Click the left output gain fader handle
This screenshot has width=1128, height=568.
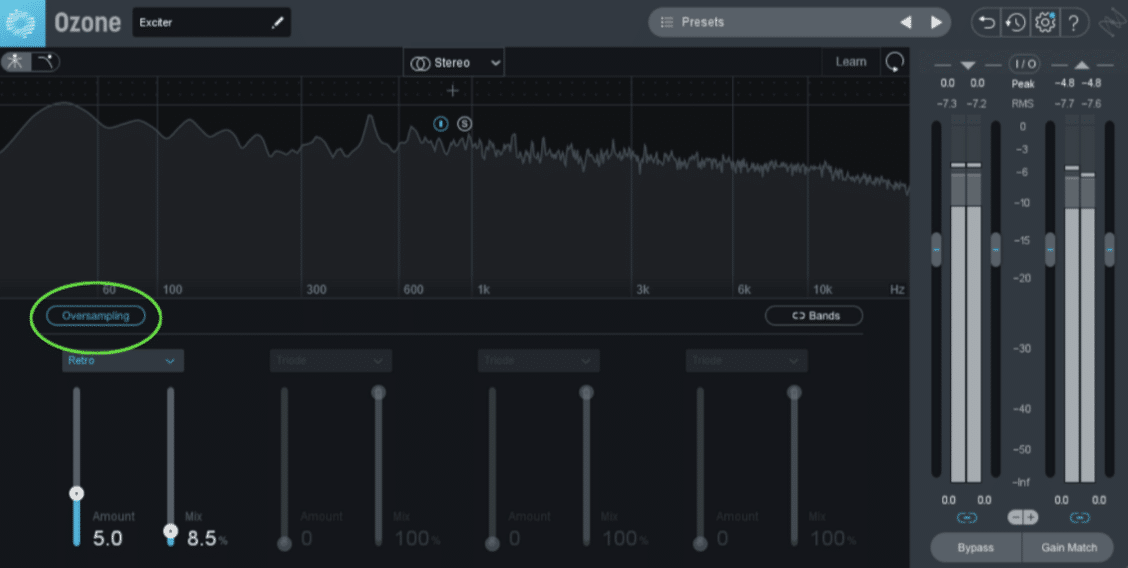point(1050,249)
